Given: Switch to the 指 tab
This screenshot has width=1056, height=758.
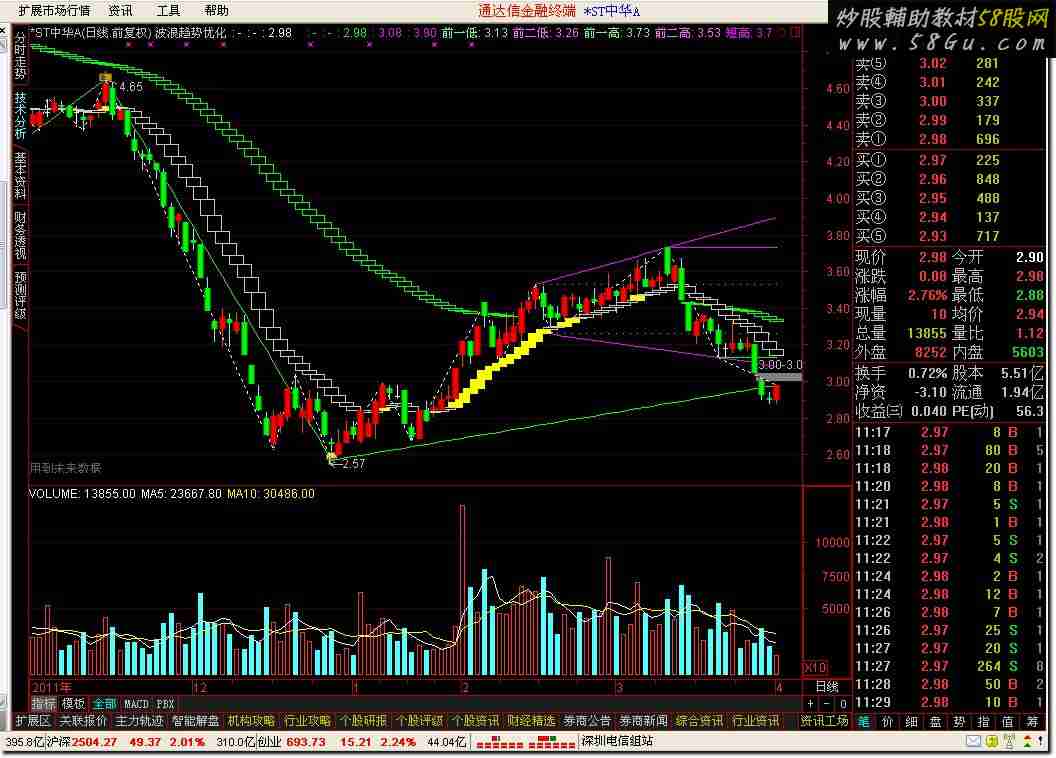Looking at the screenshot, I should (x=983, y=722).
